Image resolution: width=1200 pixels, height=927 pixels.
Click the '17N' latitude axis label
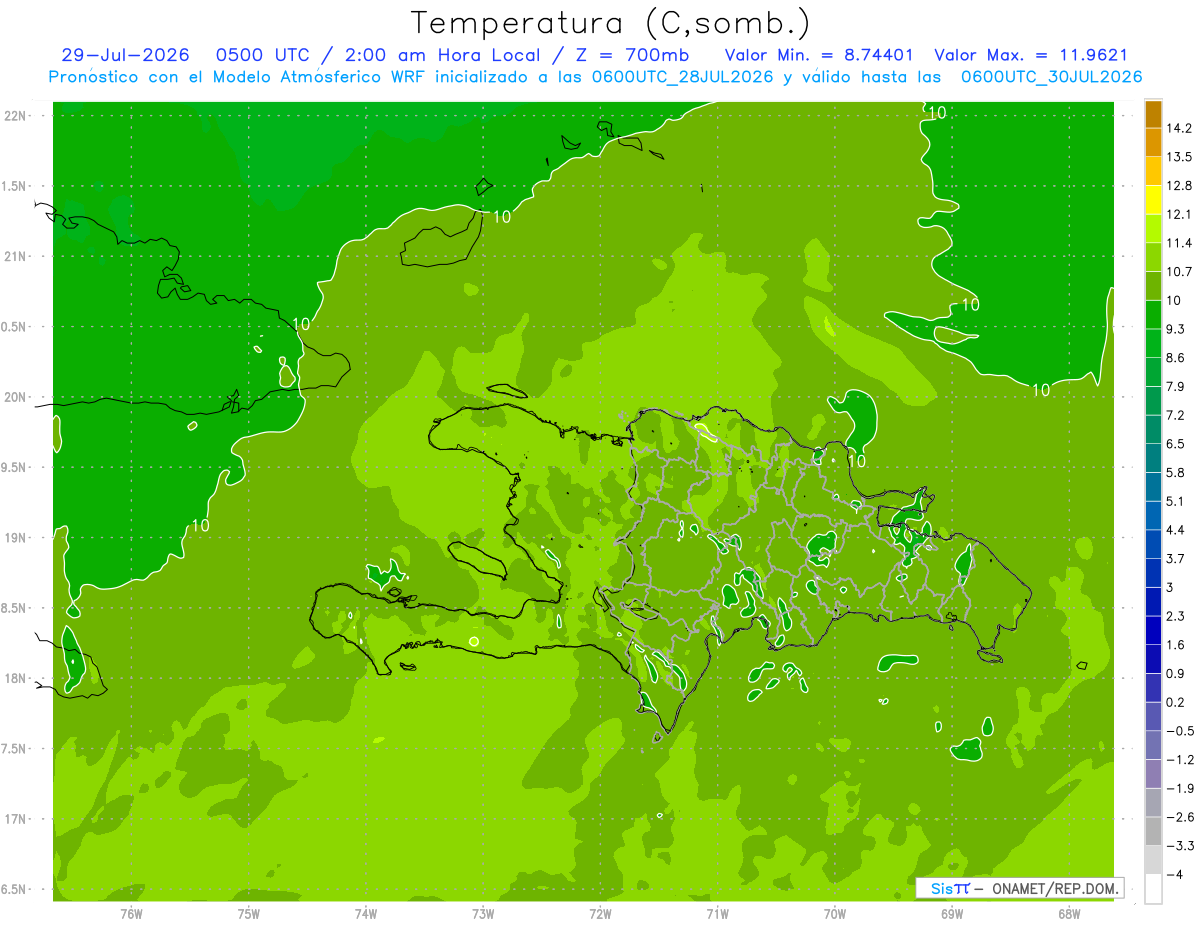point(15,819)
